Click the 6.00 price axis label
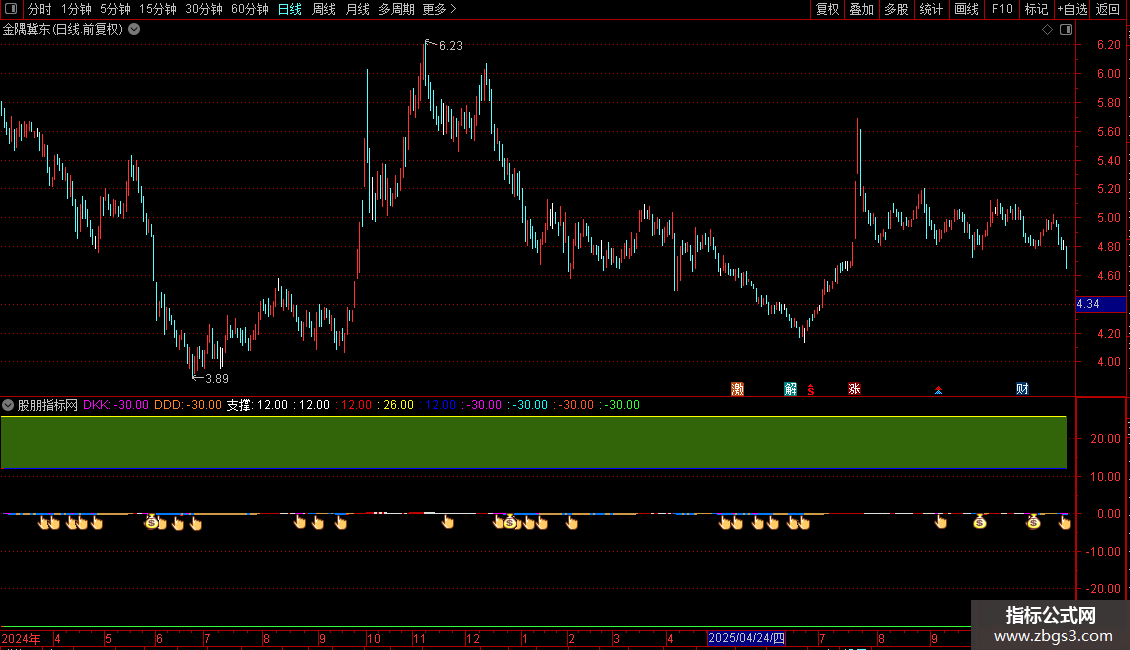The width and height of the screenshot is (1130, 650). tap(1108, 74)
